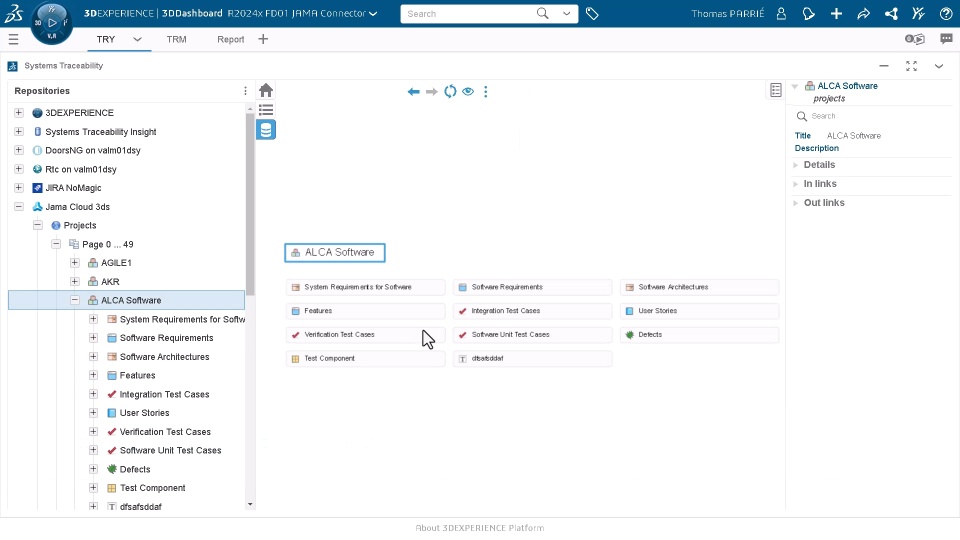This screenshot has width=960, height=540.
Task: Switch to the TRM tab
Action: click(x=176, y=39)
